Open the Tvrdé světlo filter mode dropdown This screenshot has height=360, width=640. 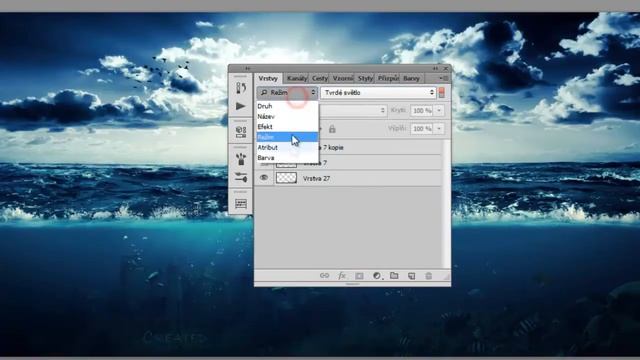(x=378, y=93)
